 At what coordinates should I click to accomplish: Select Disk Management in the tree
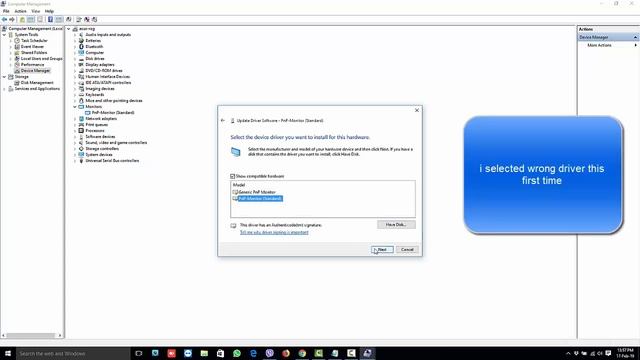point(37,82)
